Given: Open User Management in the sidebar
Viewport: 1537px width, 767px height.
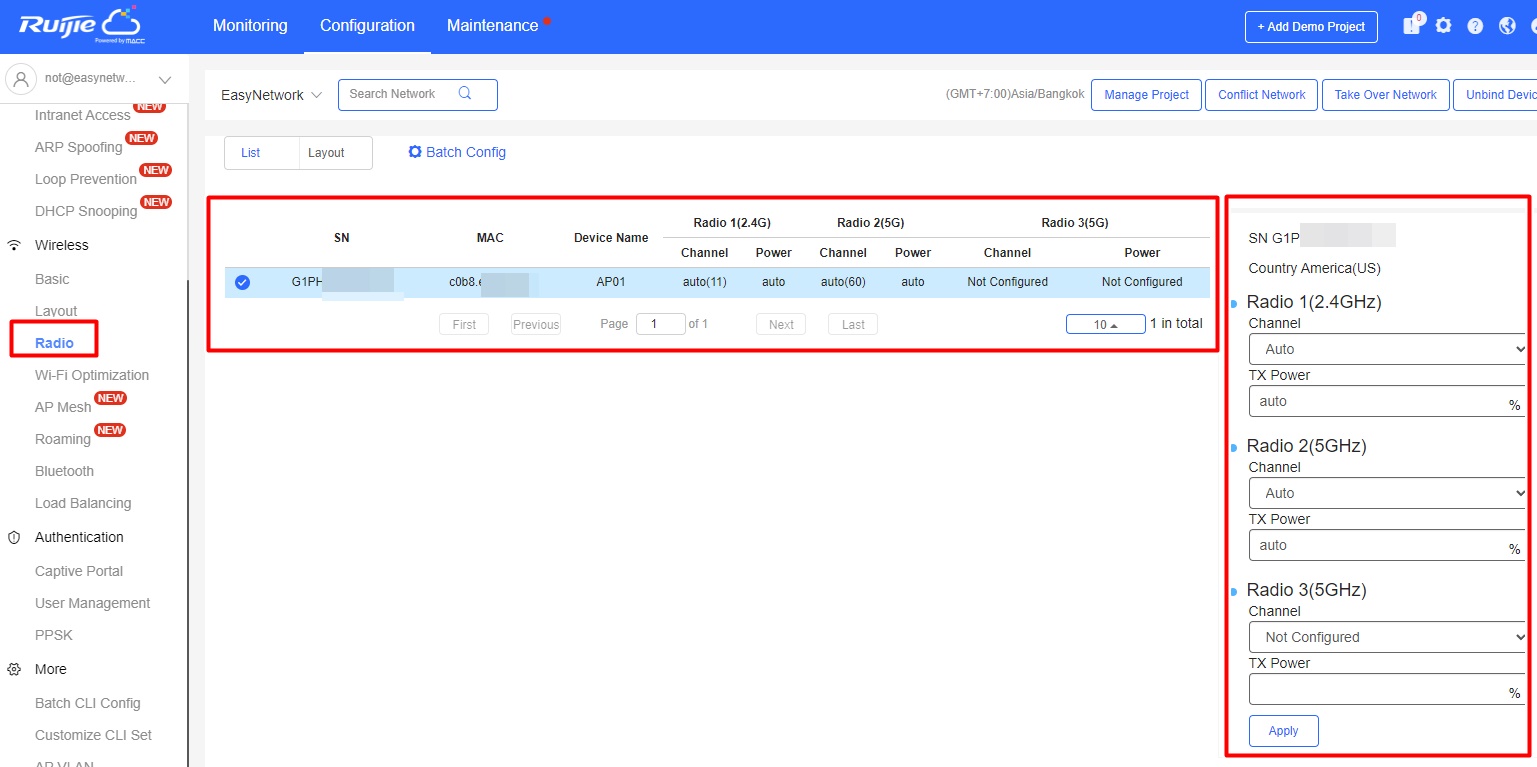Looking at the screenshot, I should tap(92, 603).
